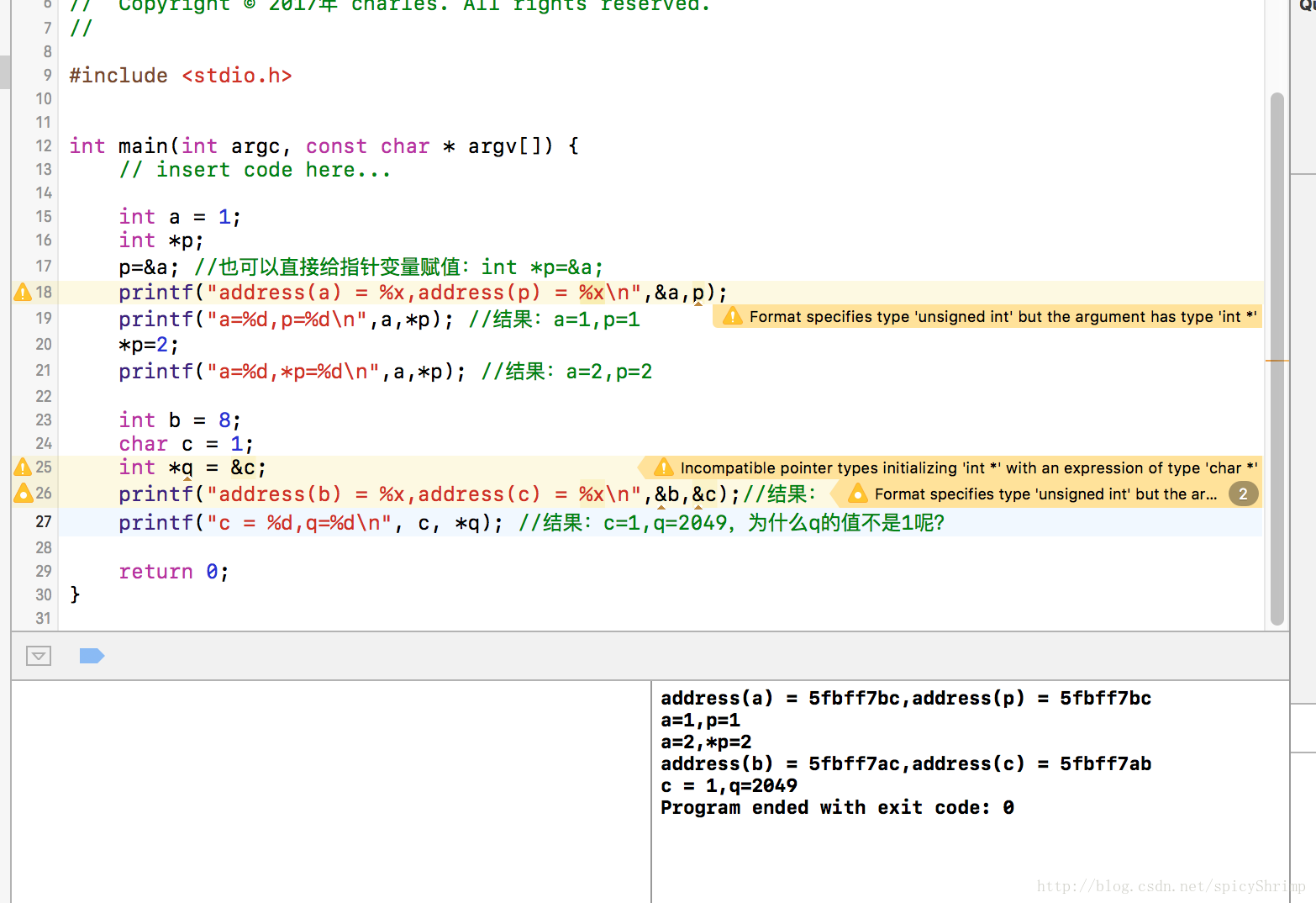Click console output 'address(a) = 5fbff7bc' line
This screenshot has width=1316, height=903.
[906, 699]
